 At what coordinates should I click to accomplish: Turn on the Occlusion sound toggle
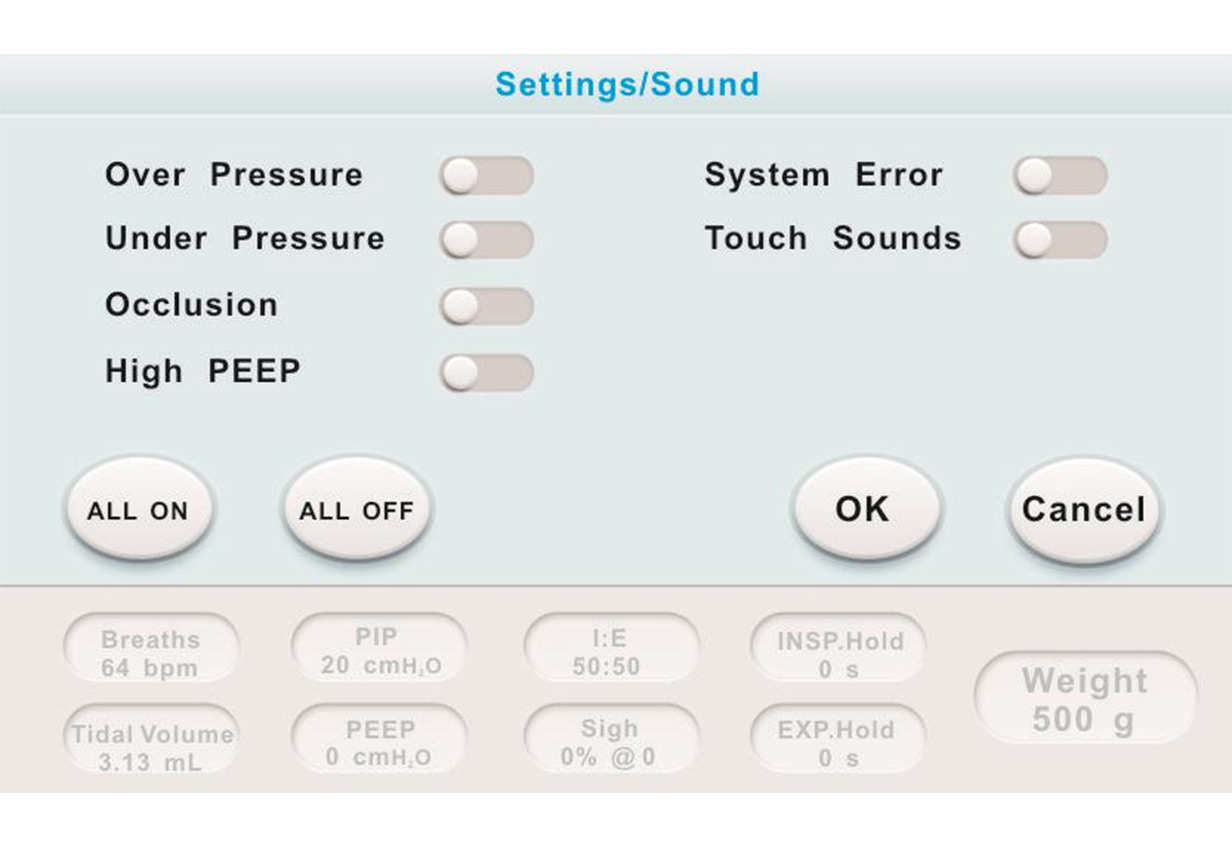tap(486, 306)
